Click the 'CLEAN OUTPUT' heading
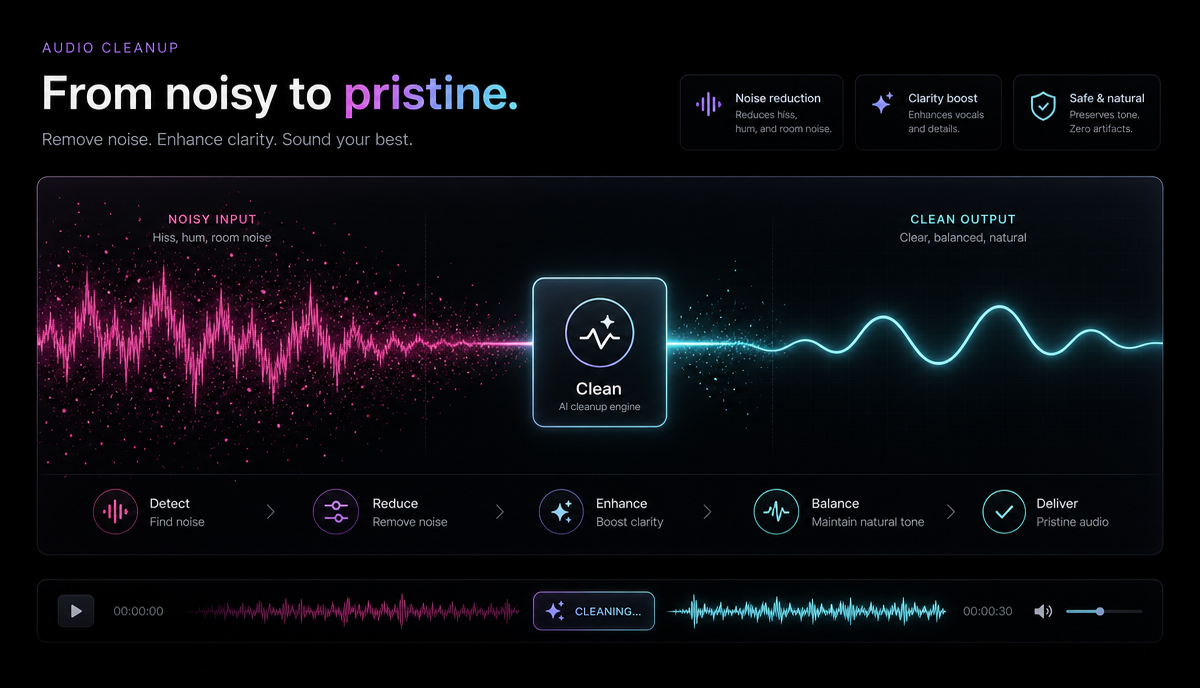1200x688 pixels. (x=963, y=219)
